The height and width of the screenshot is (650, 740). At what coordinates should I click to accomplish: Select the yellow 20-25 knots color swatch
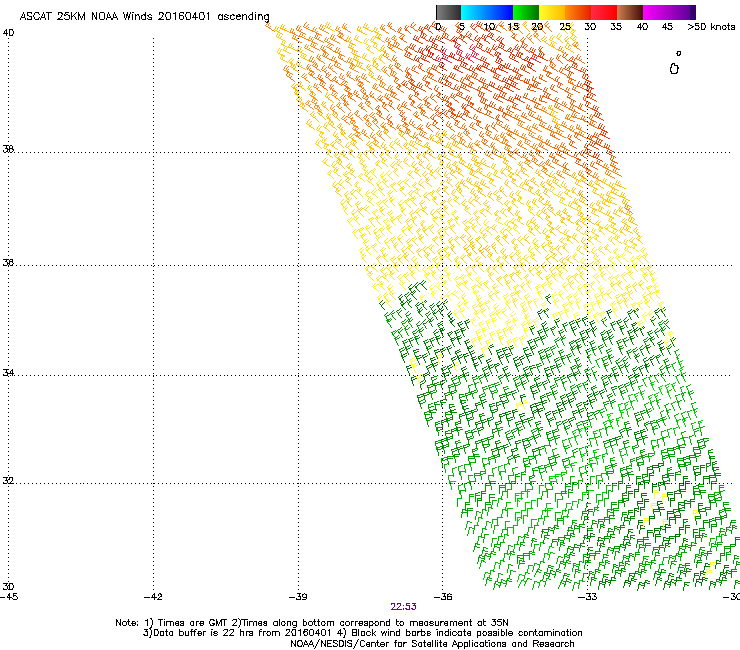pyautogui.click(x=552, y=12)
